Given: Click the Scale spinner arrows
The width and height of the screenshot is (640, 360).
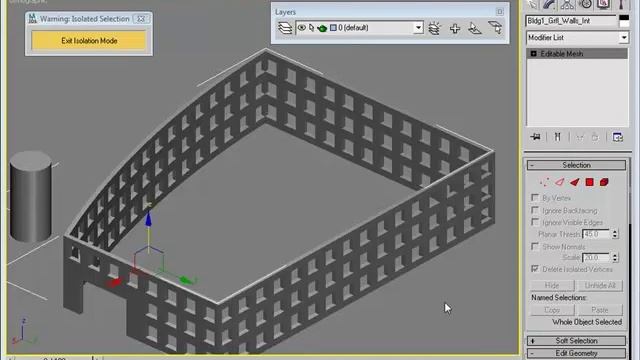Looking at the screenshot, I should pyautogui.click(x=615, y=258).
